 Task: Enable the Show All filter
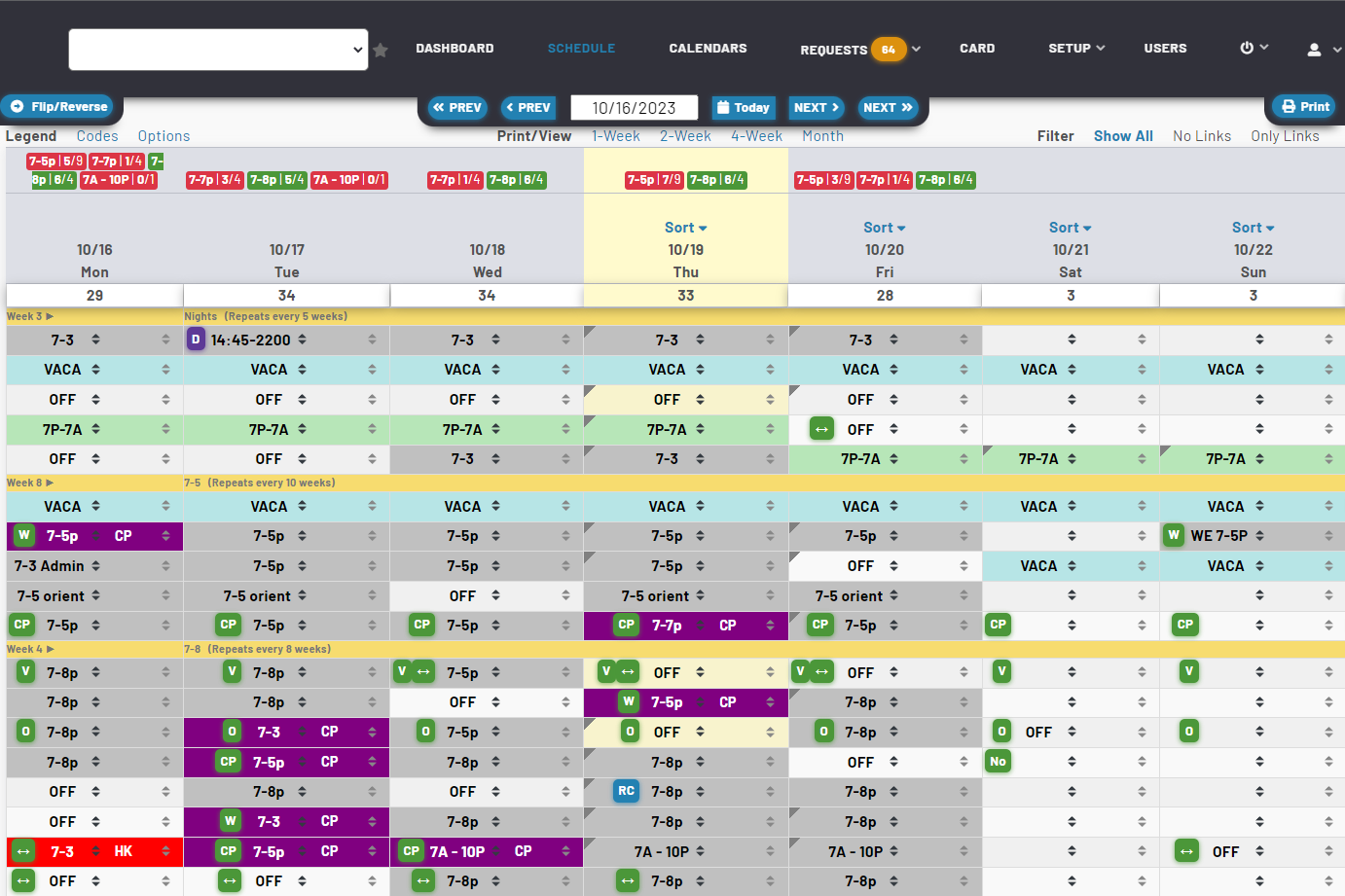point(1123,135)
